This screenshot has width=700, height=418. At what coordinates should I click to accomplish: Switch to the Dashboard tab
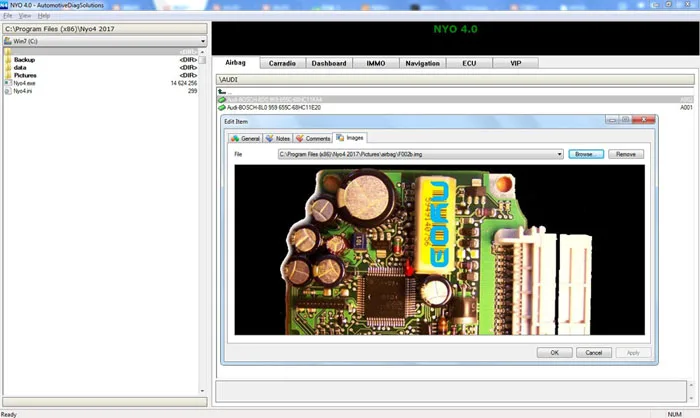click(329, 63)
